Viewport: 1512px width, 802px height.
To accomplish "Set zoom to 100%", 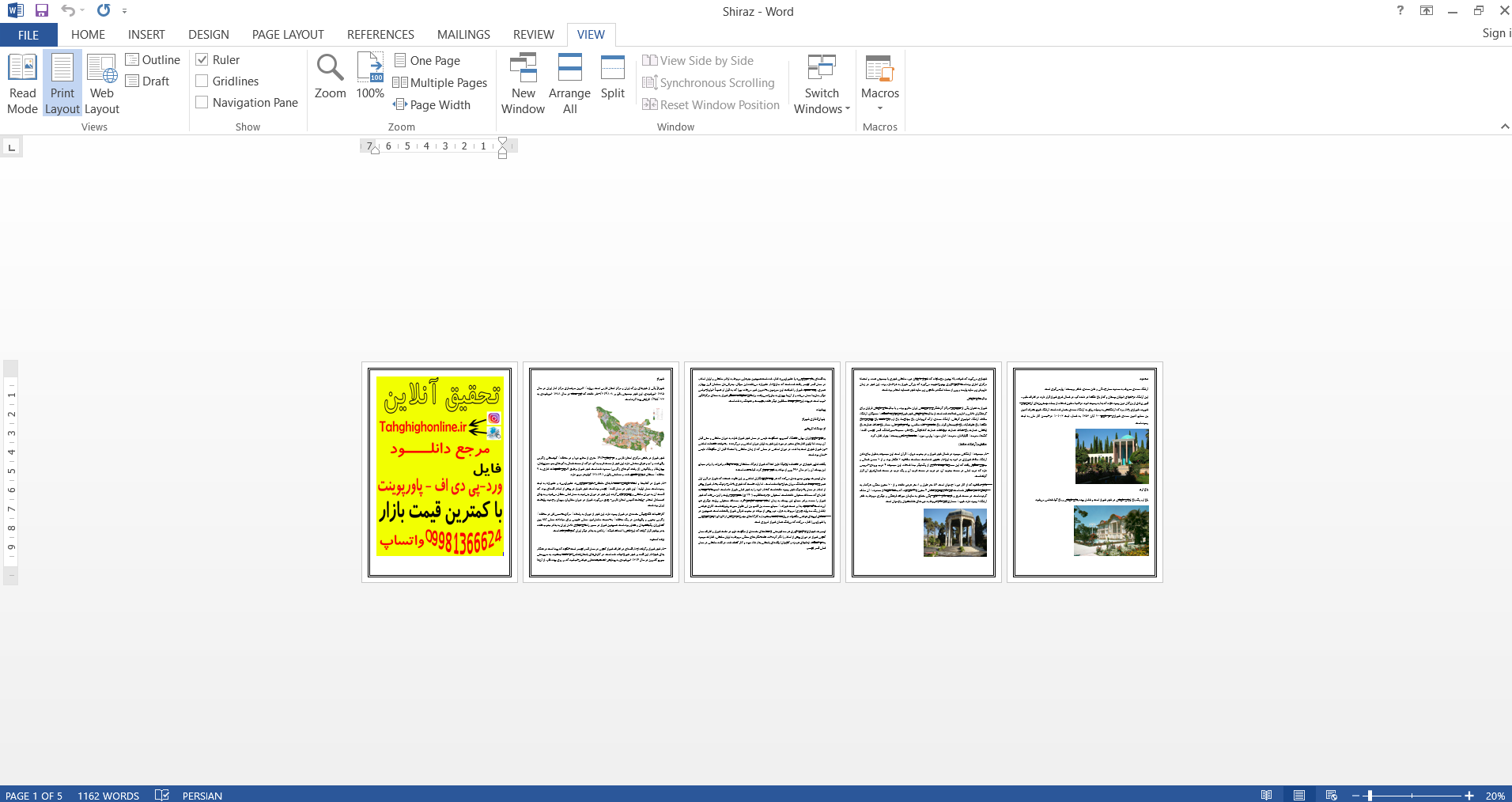I will [x=370, y=77].
